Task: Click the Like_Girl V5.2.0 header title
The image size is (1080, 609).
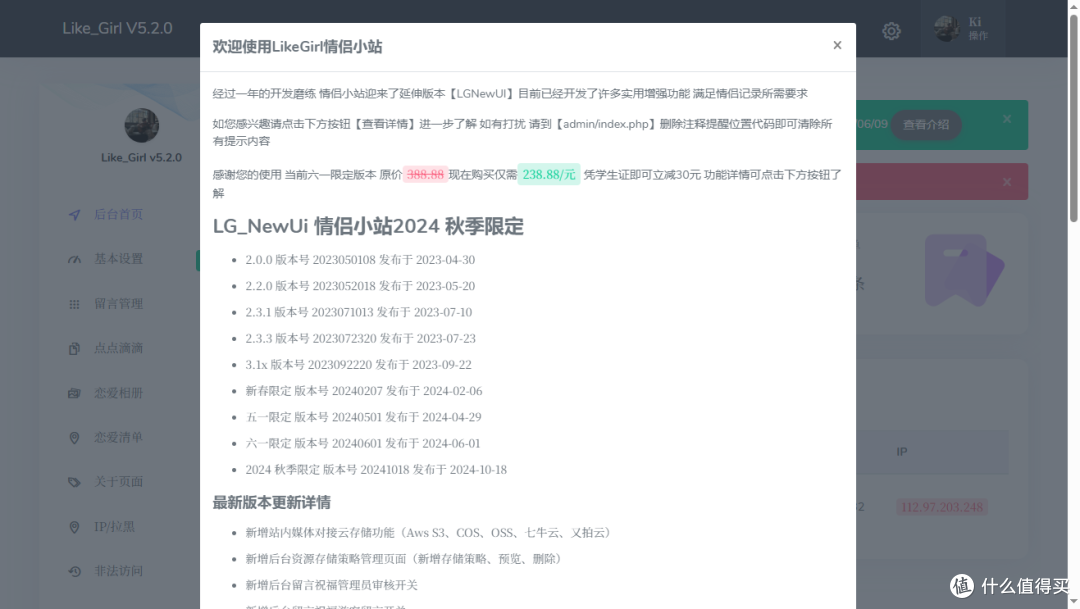Action: coord(117,28)
